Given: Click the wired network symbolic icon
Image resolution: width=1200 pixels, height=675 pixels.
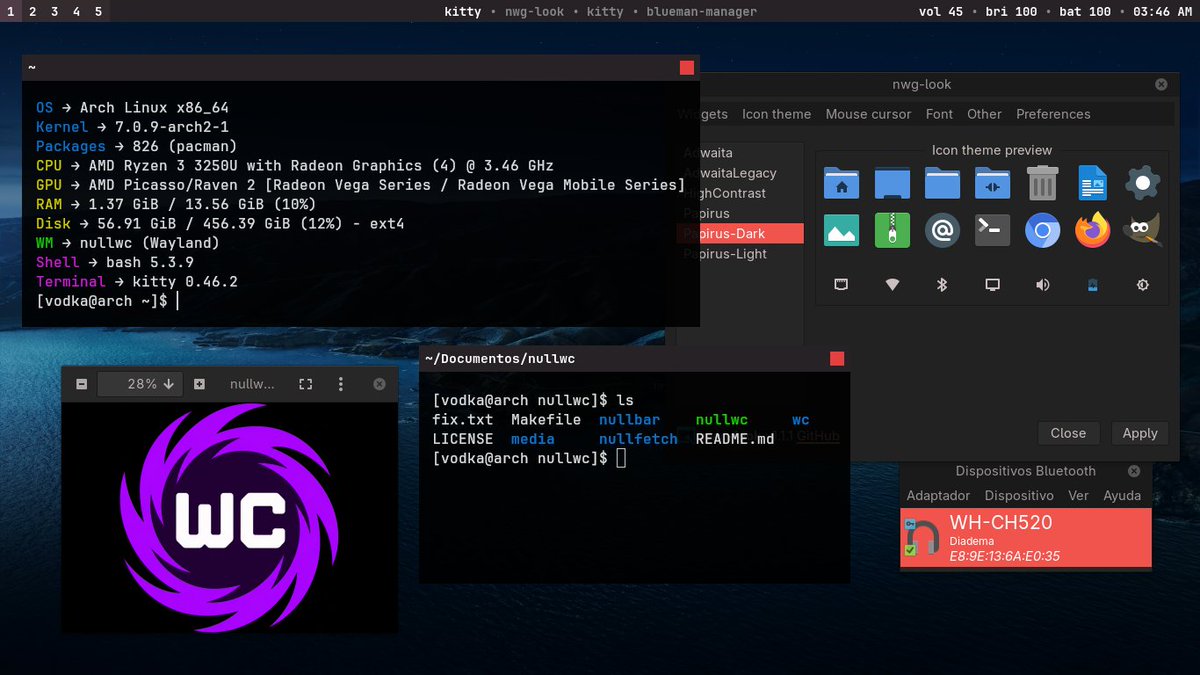Looking at the screenshot, I should pos(842,285).
